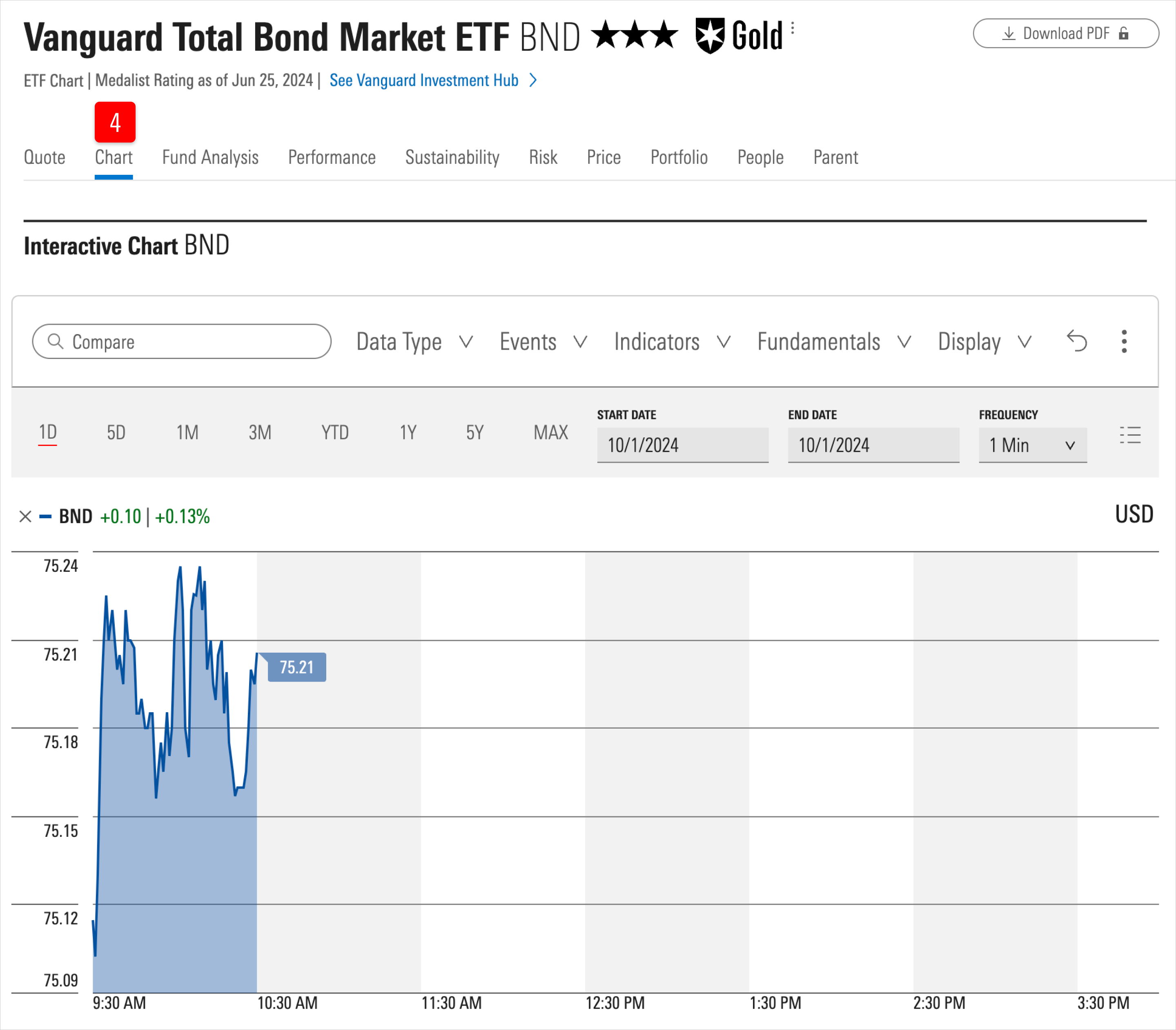This screenshot has width=1176, height=1030.
Task: Expand the Events dropdown
Action: [543, 341]
